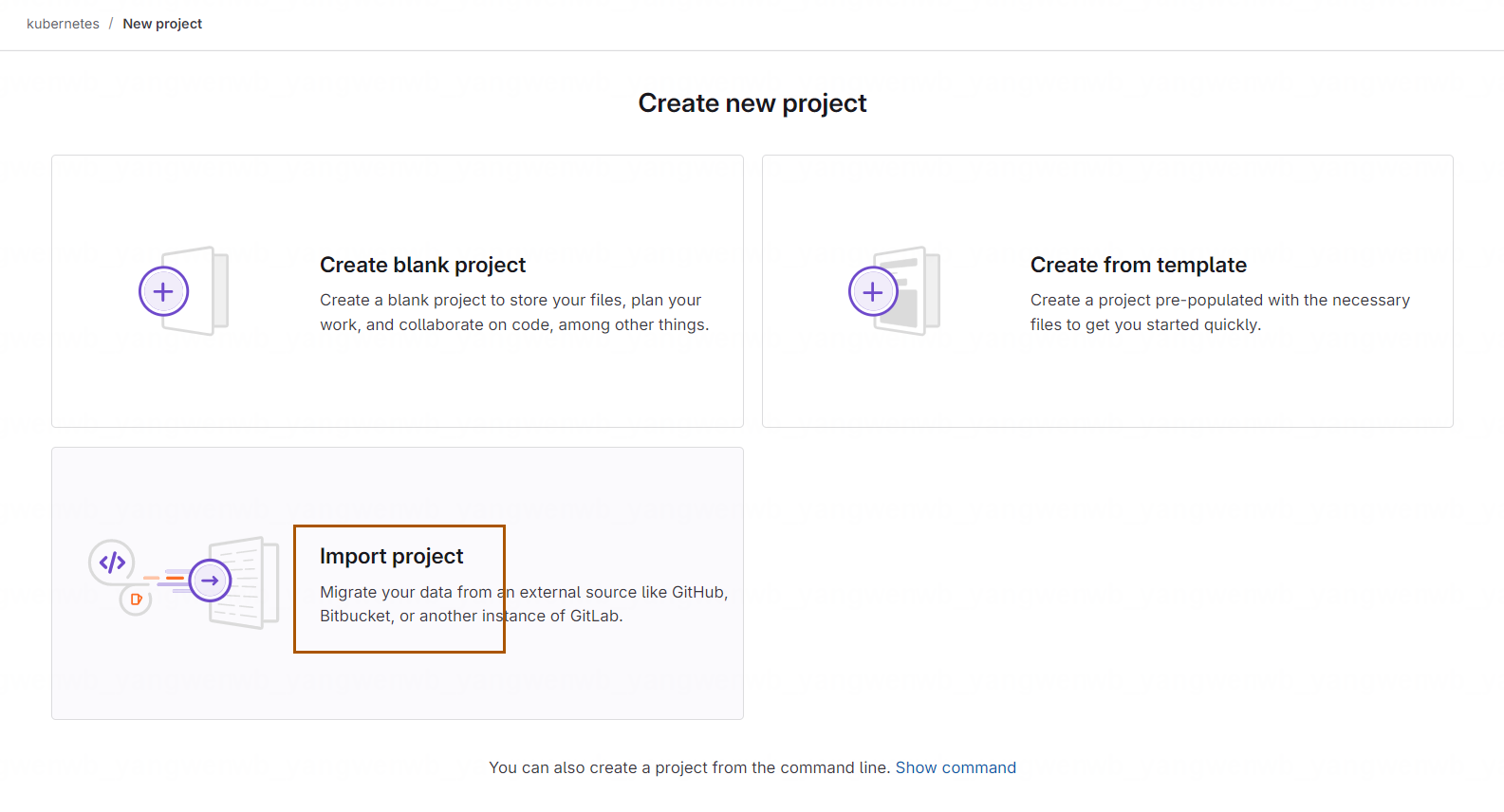Open the Import project heading
This screenshot has width=1504, height=812.
(391, 556)
